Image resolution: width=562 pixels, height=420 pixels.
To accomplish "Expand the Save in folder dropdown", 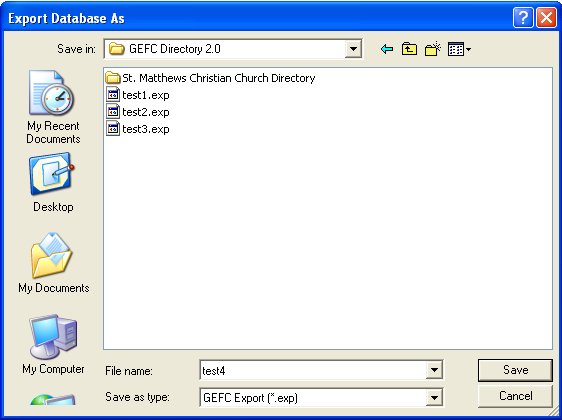I will (353, 49).
